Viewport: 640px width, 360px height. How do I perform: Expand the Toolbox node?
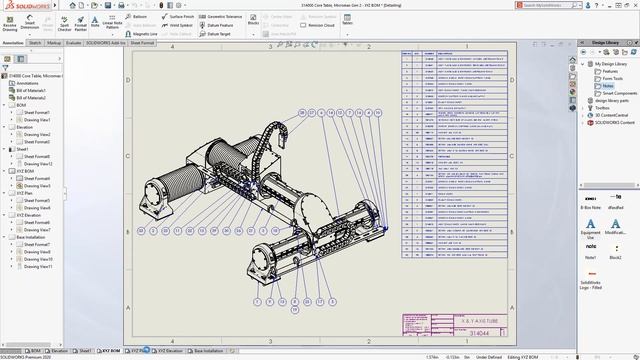point(583,108)
